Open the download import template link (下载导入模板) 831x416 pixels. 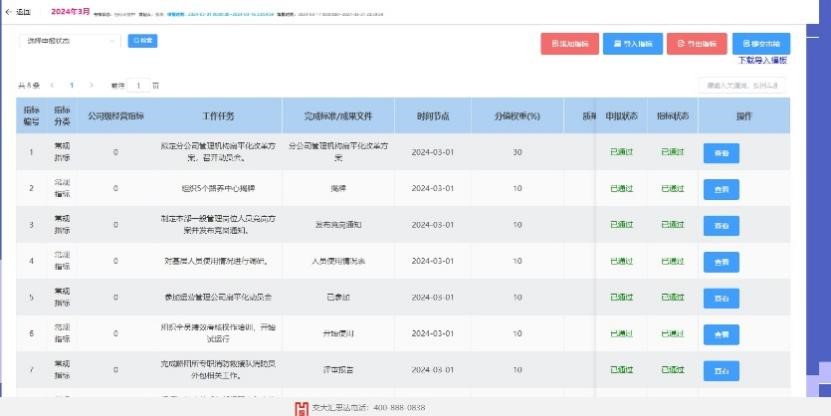[762, 61]
